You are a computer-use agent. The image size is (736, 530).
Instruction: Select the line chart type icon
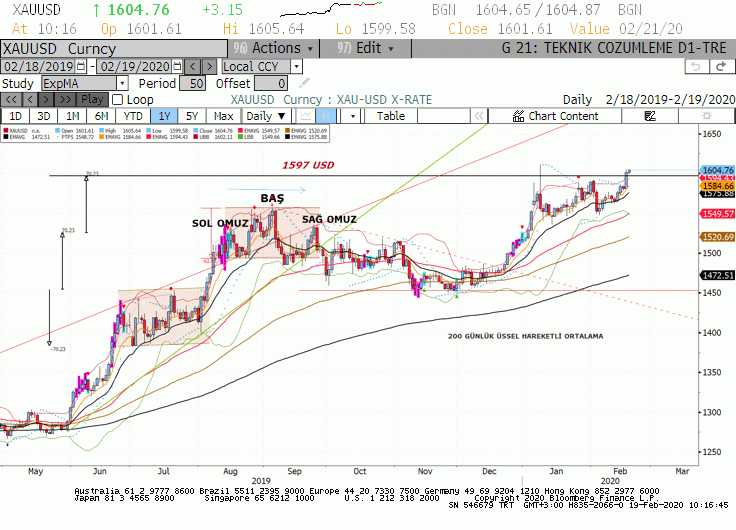[x=306, y=116]
